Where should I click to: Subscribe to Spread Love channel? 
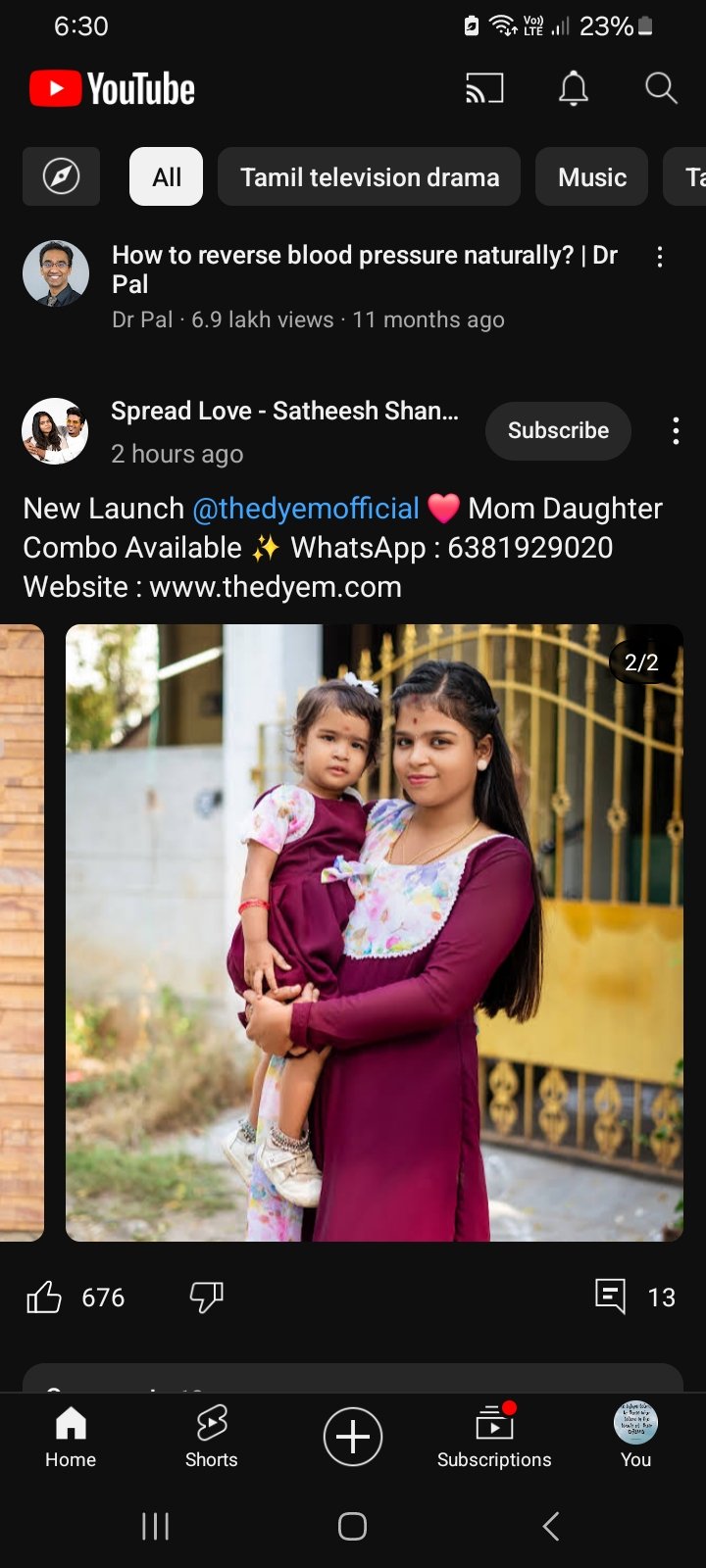coord(558,431)
